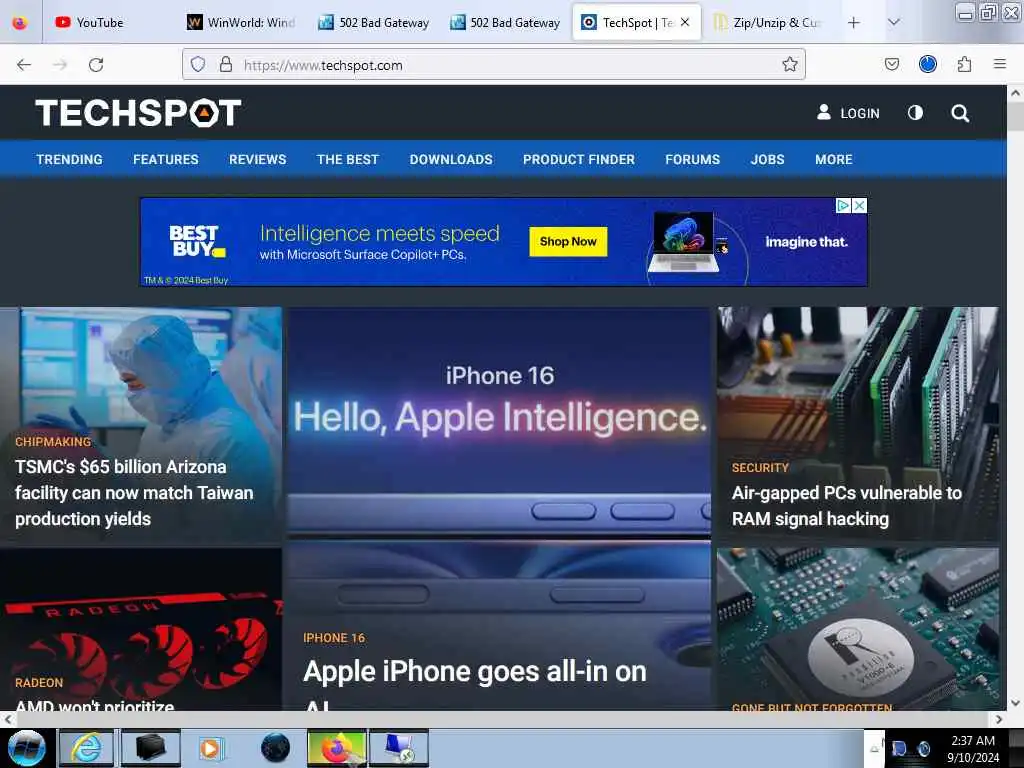Open the TRENDING menu
1024x768 pixels.
[x=69, y=159]
